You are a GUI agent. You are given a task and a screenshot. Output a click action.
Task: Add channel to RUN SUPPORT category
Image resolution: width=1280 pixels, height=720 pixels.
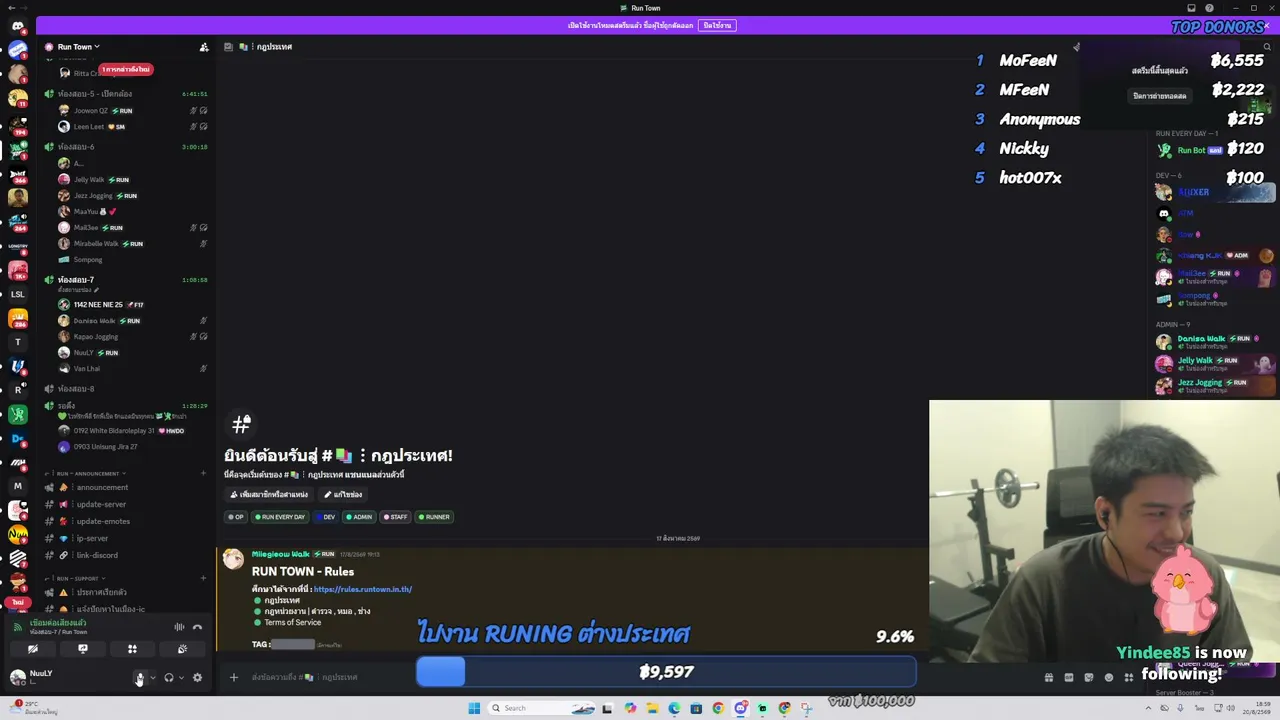point(203,578)
